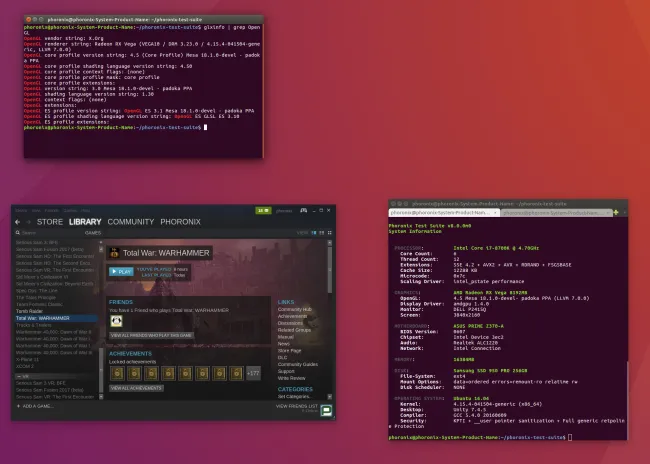This screenshot has height=464, width=650.
Task: Open the friends chat icon in Steam
Action: pyautogui.click(x=326, y=411)
